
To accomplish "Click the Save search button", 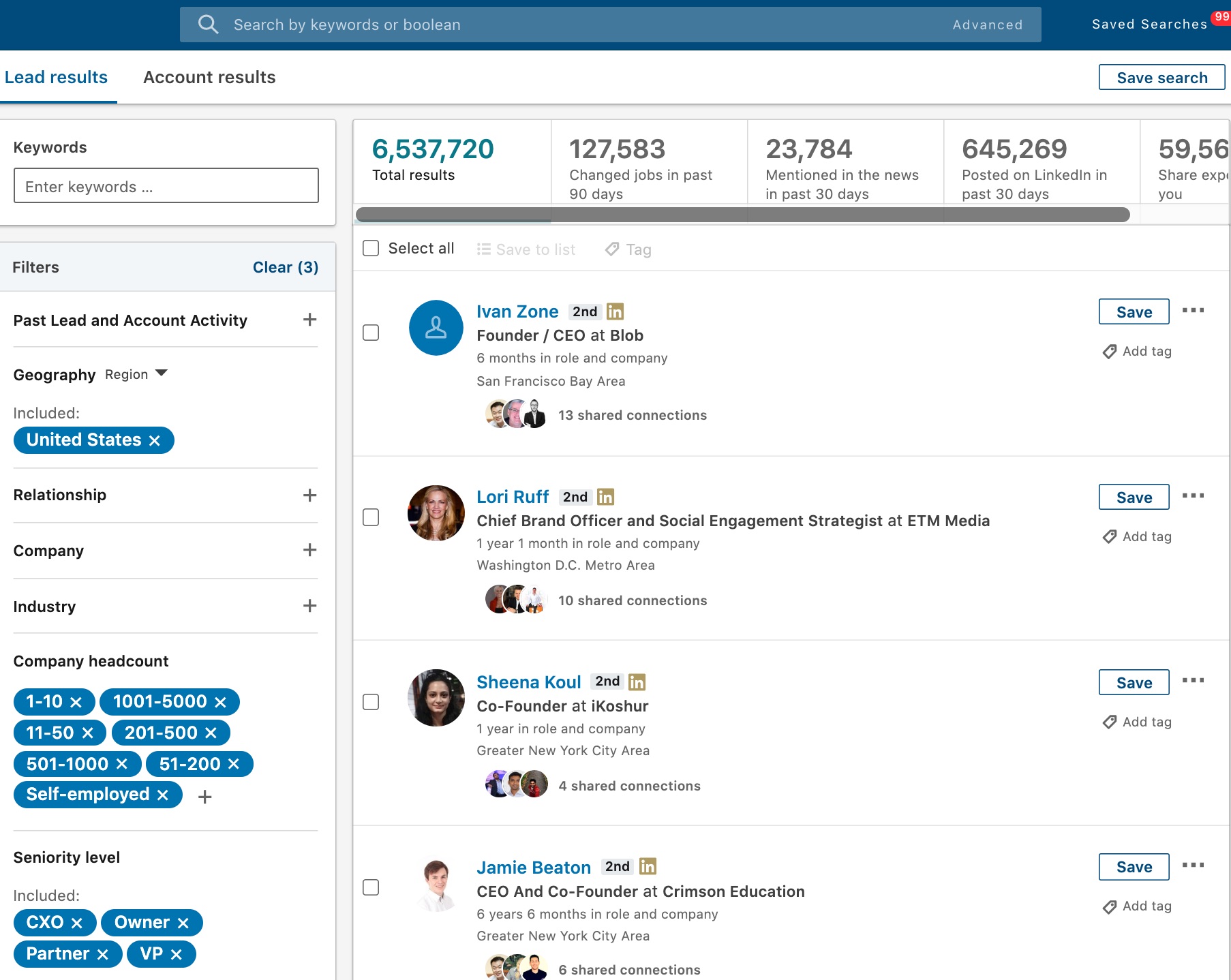I will coord(1161,78).
